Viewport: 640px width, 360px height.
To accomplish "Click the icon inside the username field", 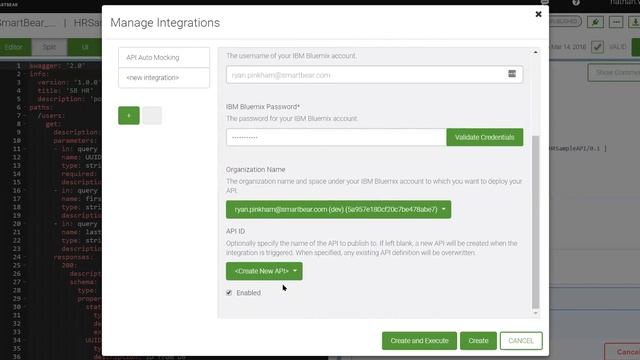I will 512,74.
